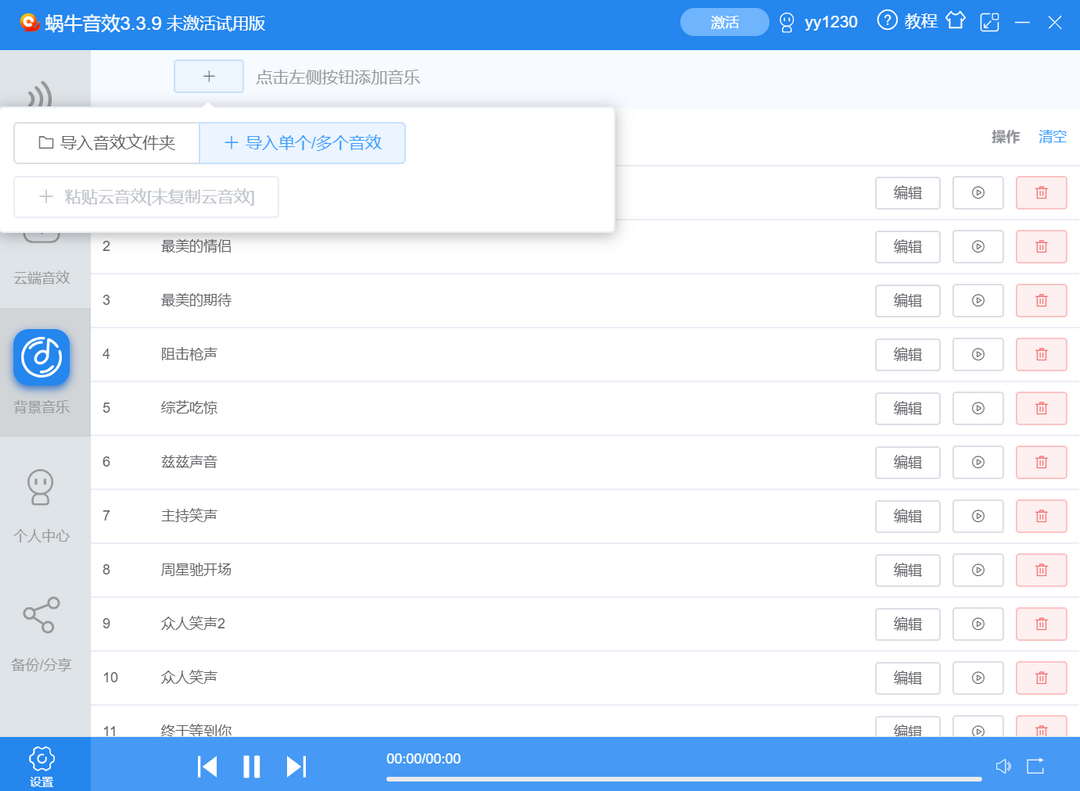
Task: Click 清空 to clear the music list
Action: coord(1051,137)
